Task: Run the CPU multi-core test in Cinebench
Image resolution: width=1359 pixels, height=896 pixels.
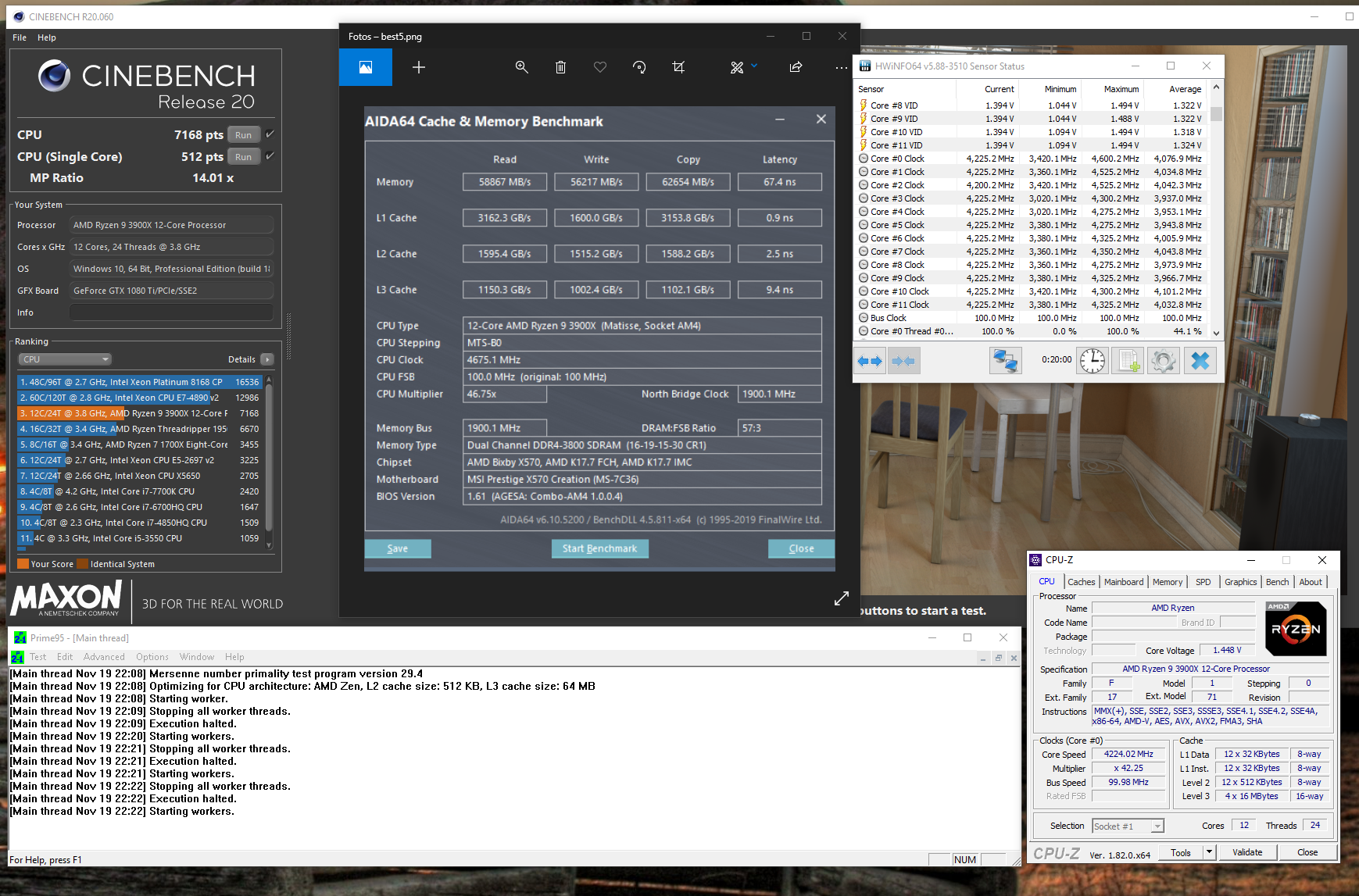Action: (x=244, y=134)
